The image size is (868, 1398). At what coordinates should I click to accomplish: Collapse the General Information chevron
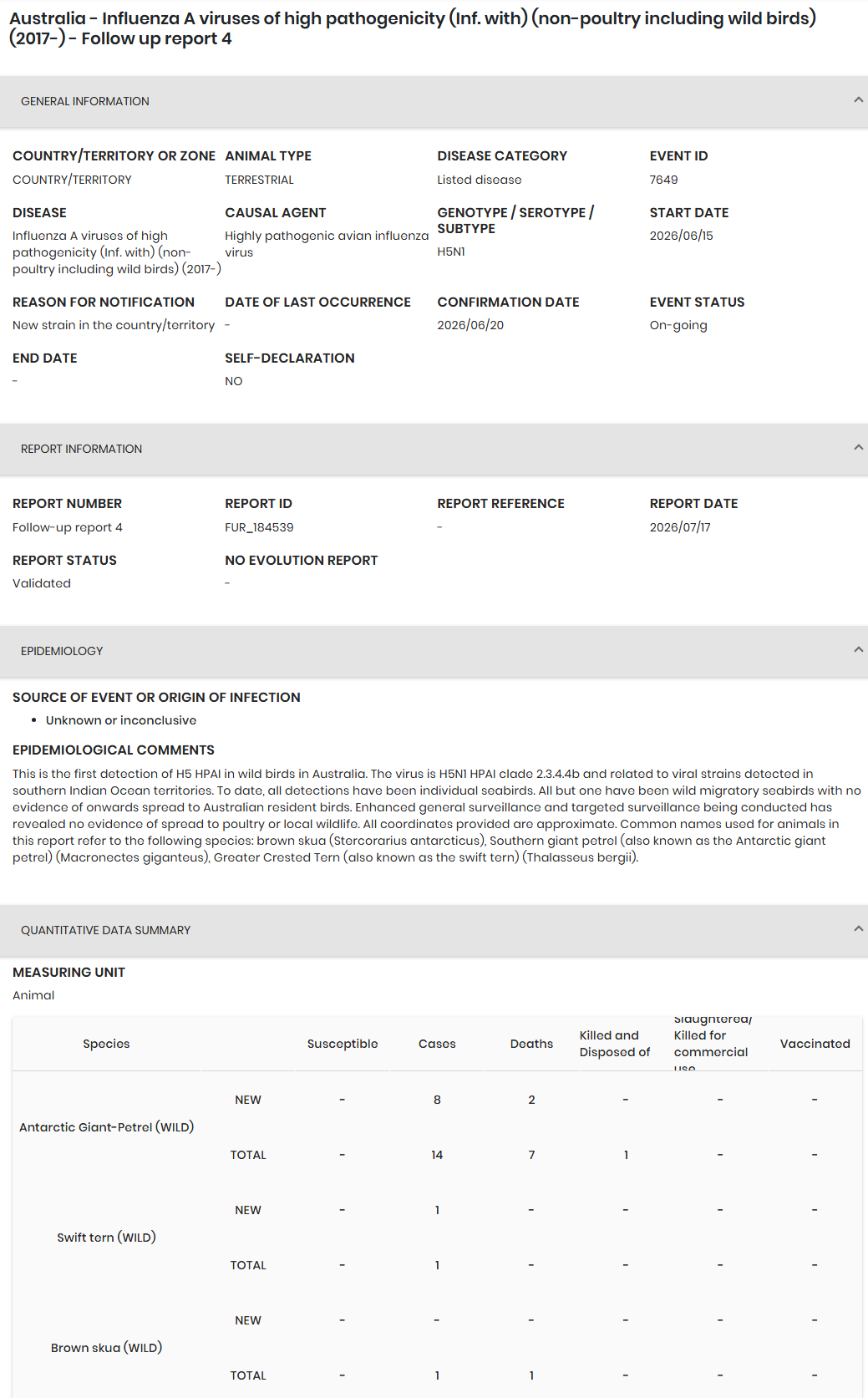[858, 100]
